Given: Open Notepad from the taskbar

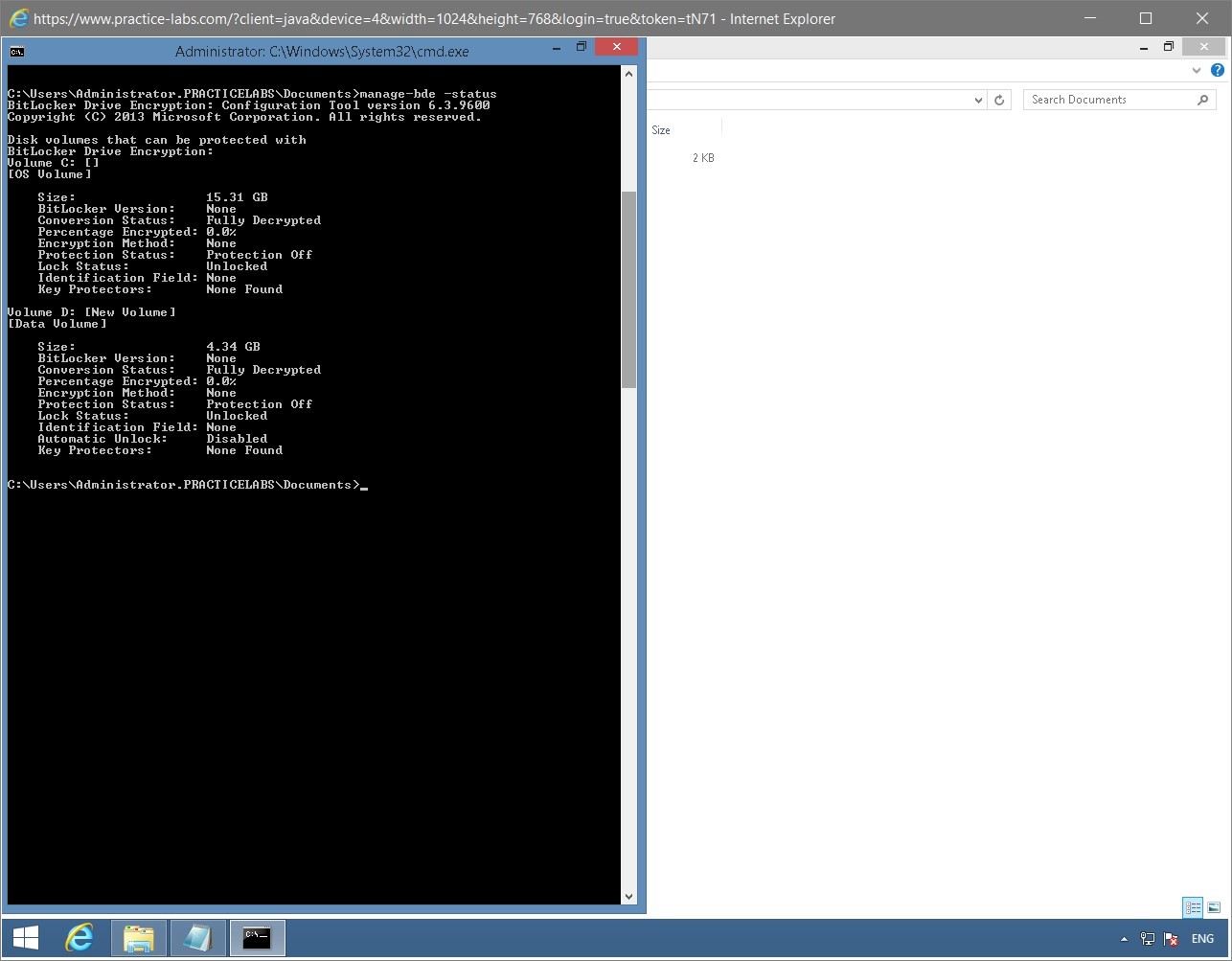Looking at the screenshot, I should [x=197, y=938].
